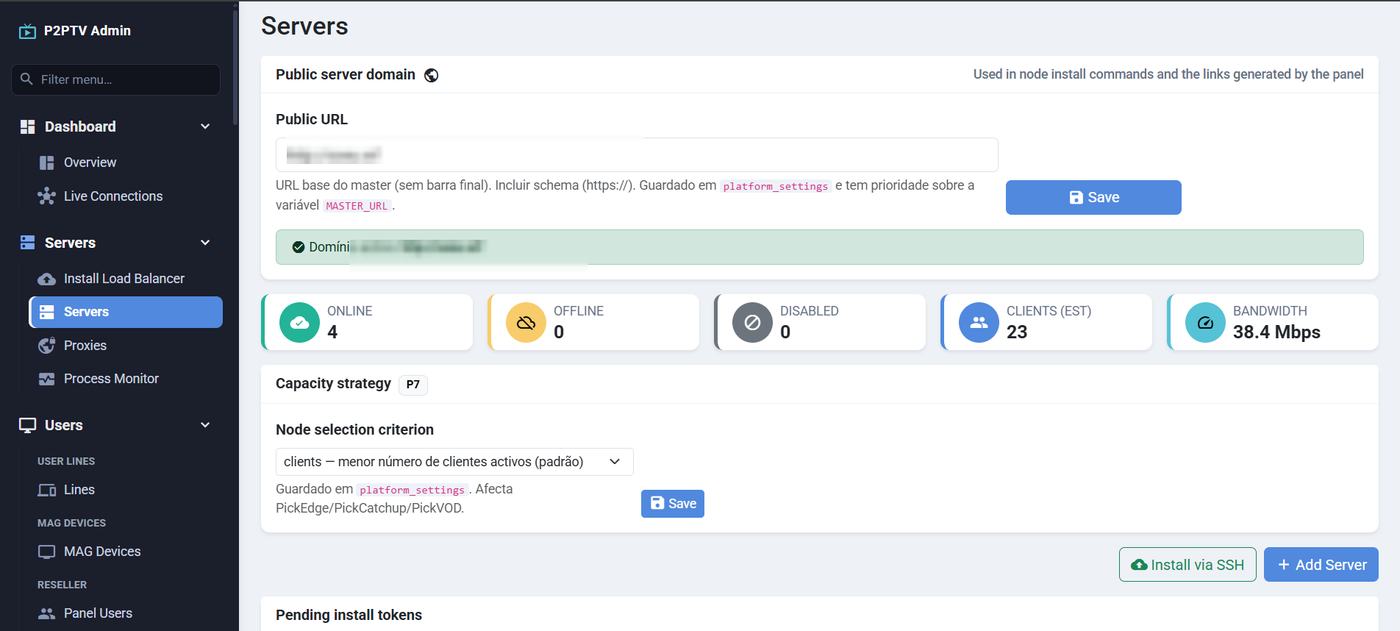The height and width of the screenshot is (631, 1400).
Task: Click the MAG Devices screen icon
Action: [x=46, y=552]
